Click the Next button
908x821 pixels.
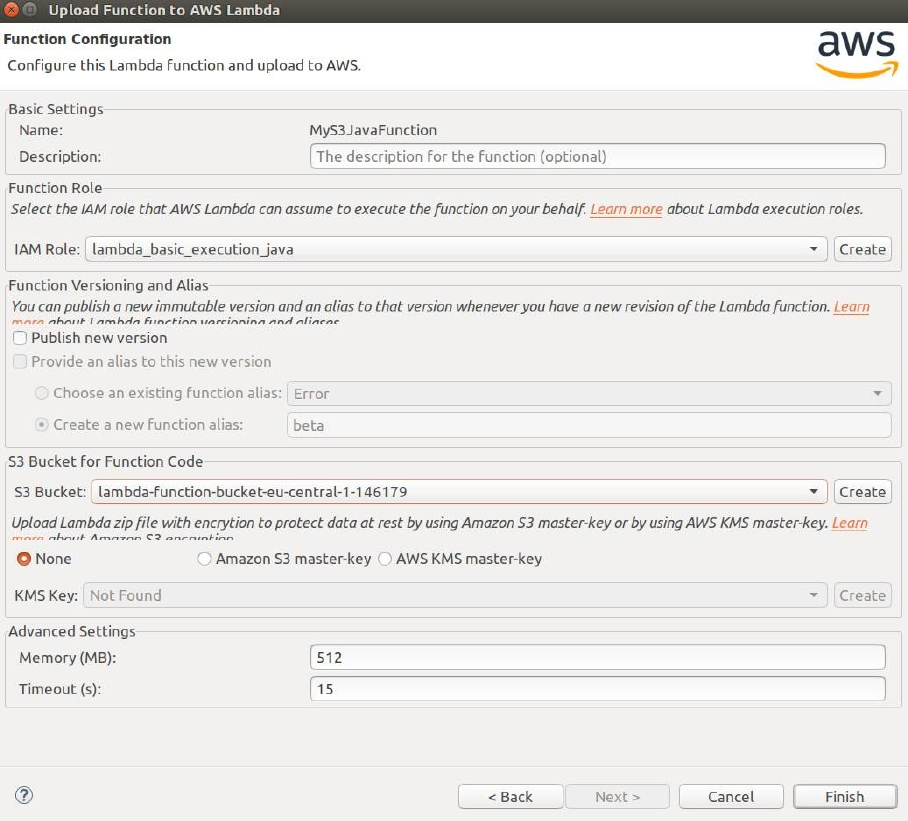[617, 797]
